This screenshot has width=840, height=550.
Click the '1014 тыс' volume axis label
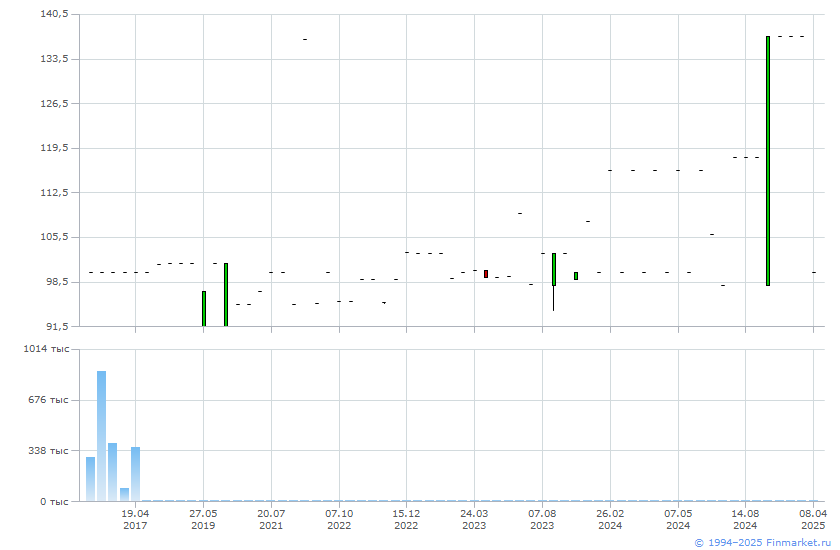pos(47,349)
